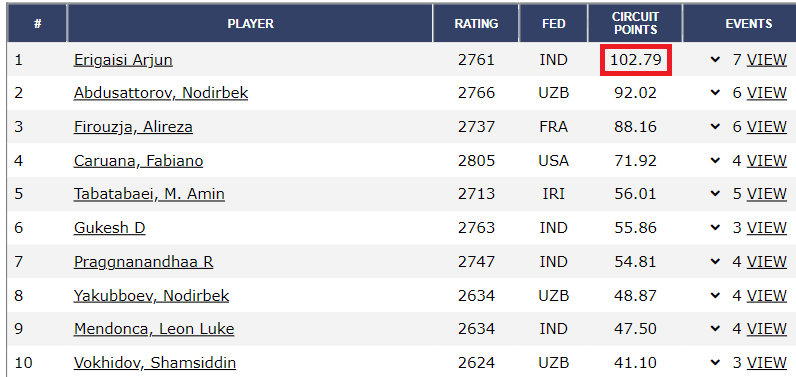Select the highlighted 102.79 circuit points cell
This screenshot has height=377, width=796.
[636, 60]
